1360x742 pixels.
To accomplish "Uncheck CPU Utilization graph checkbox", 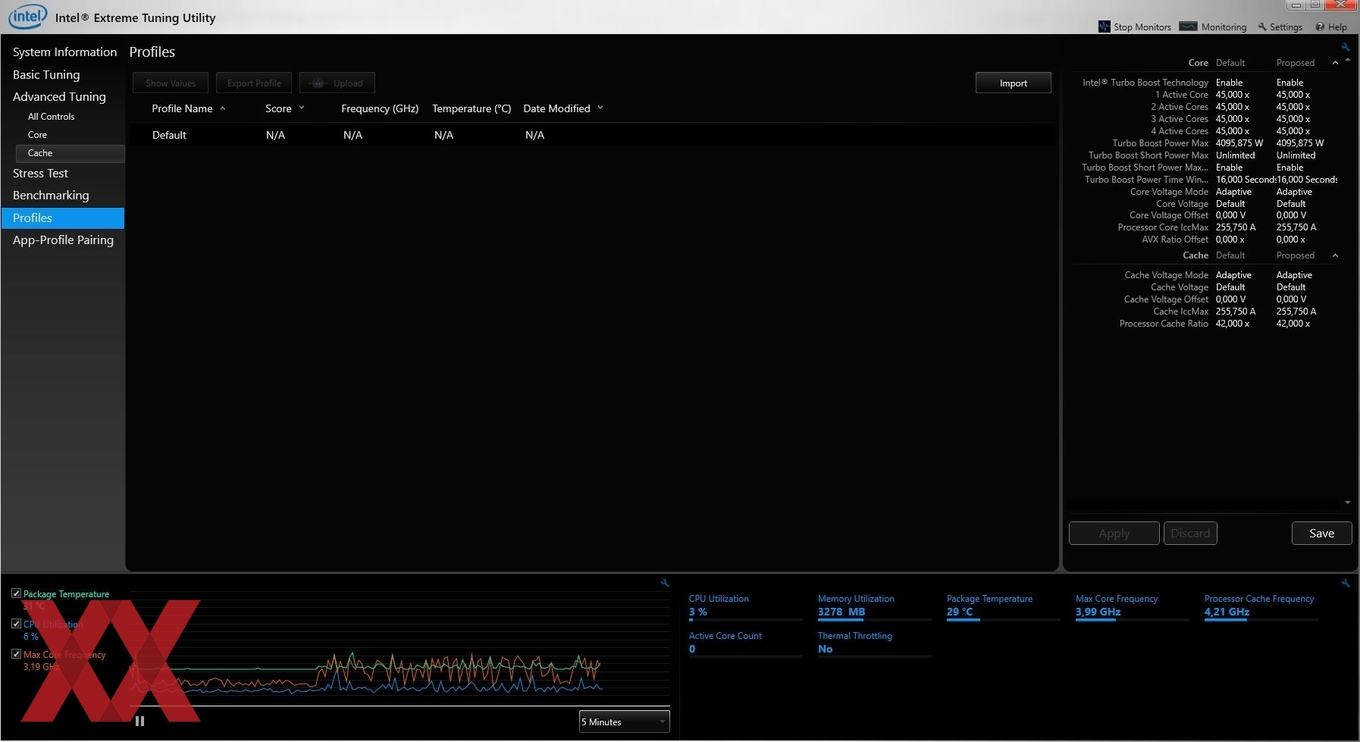I will click(x=16, y=623).
